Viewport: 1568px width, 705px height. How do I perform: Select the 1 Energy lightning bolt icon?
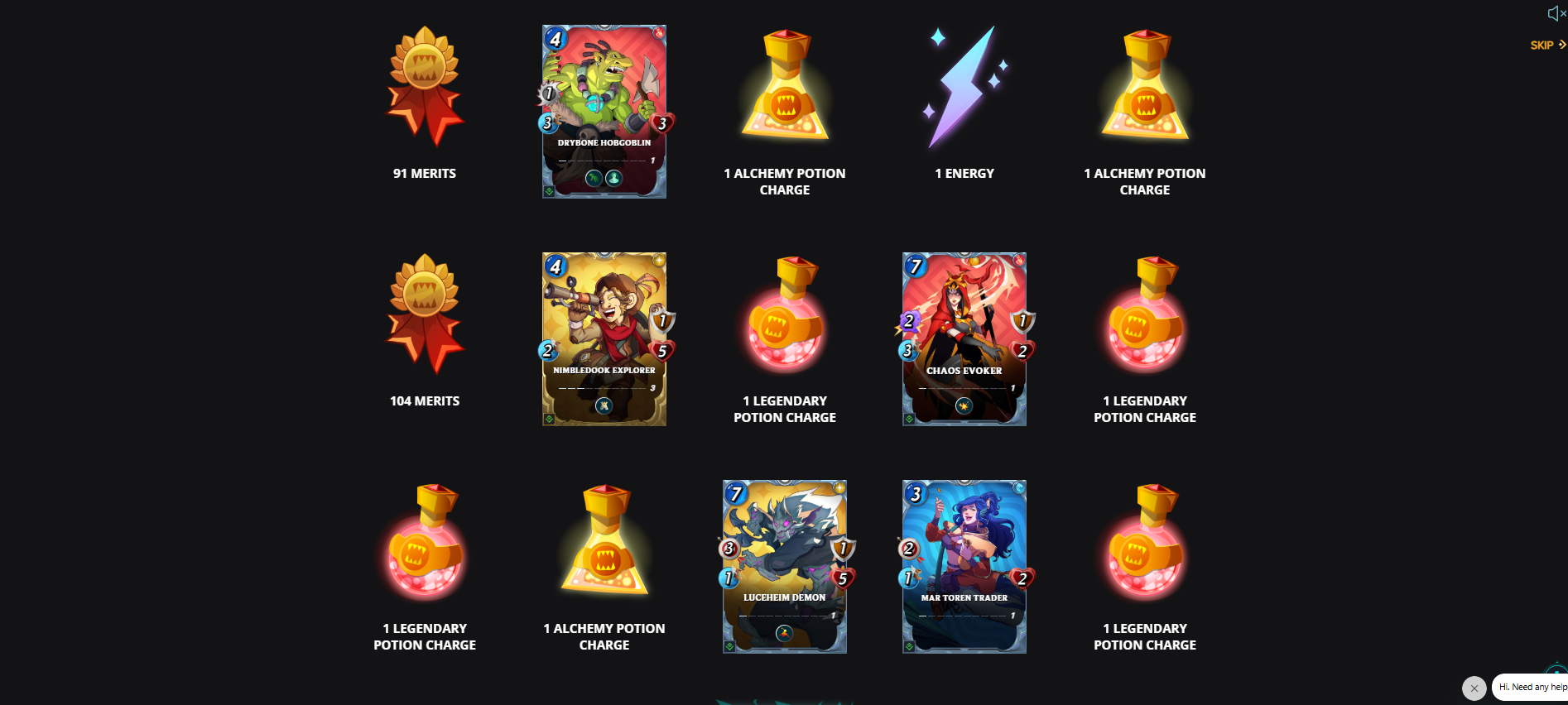(965, 87)
